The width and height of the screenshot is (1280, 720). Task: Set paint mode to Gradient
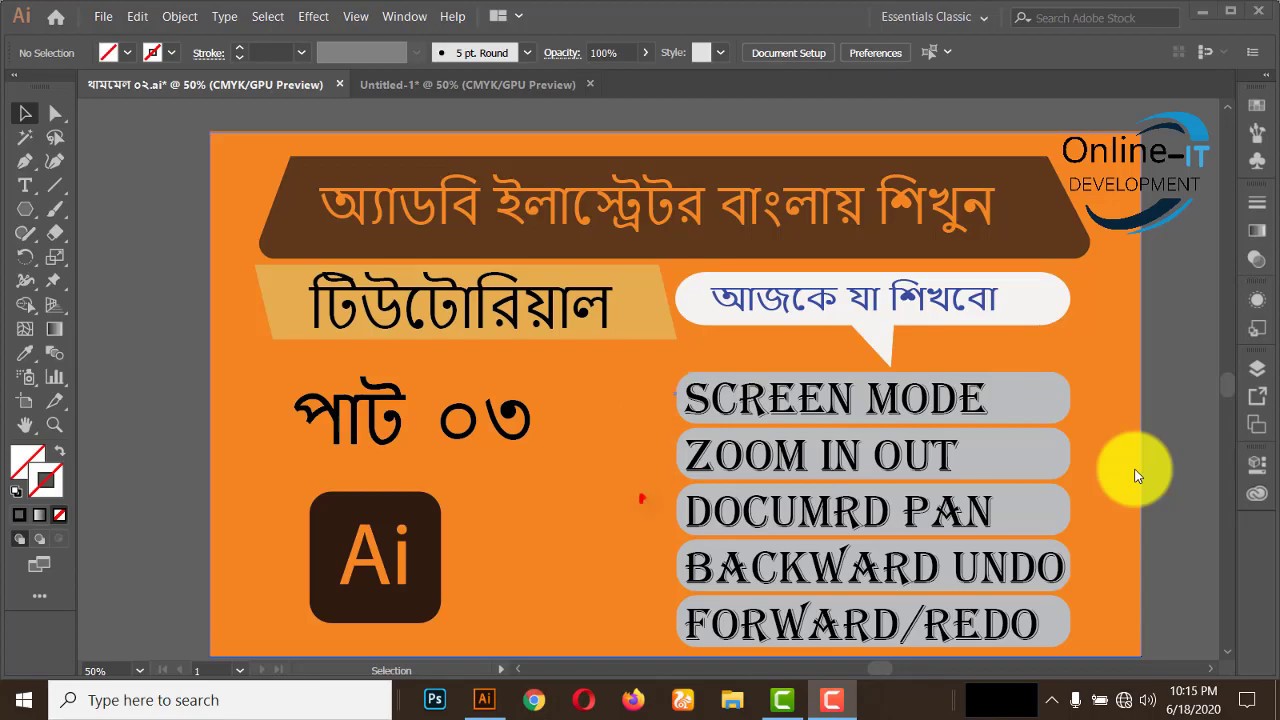(39, 515)
